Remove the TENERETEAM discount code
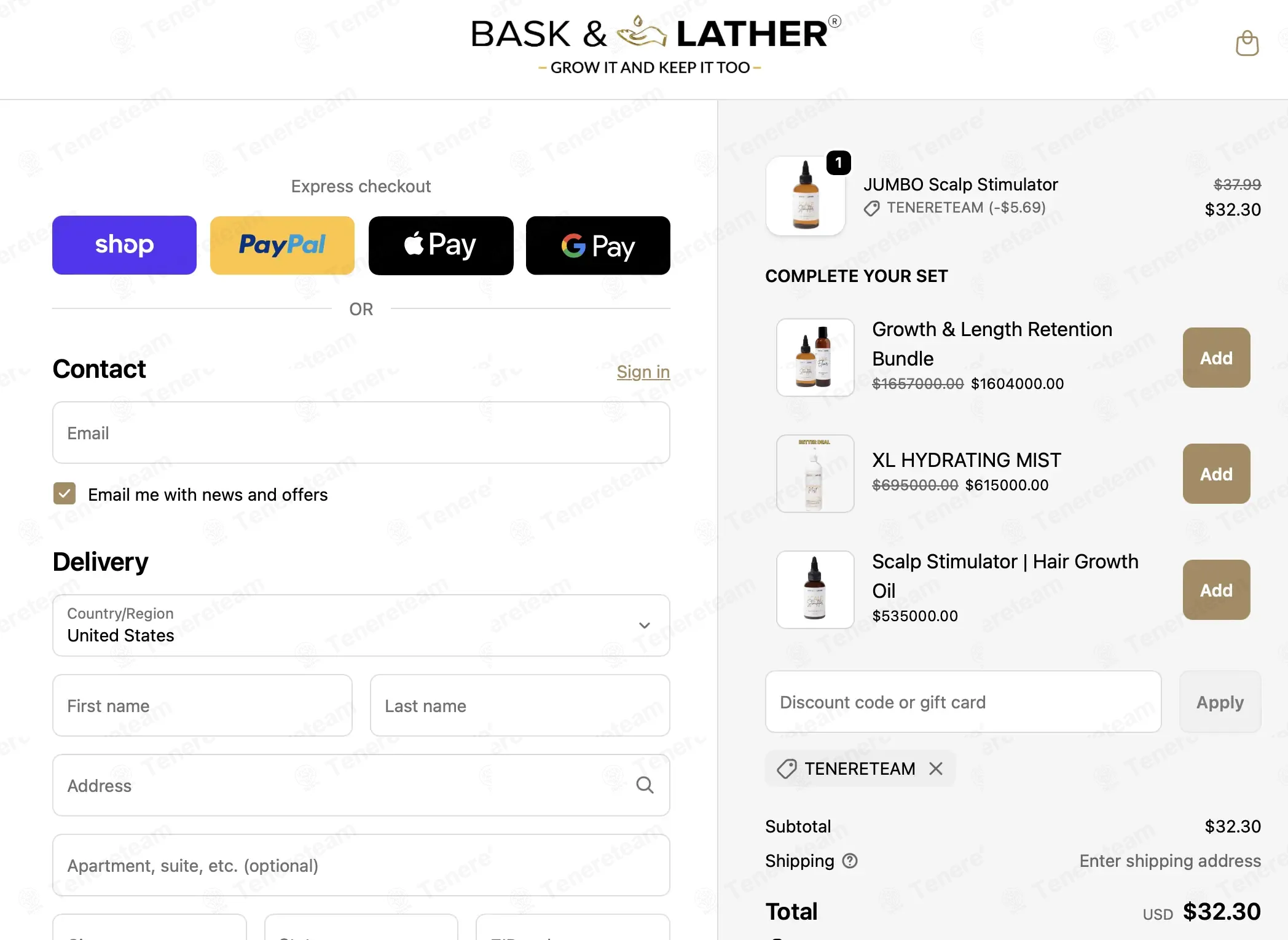Viewport: 1288px width, 940px height. (x=935, y=769)
